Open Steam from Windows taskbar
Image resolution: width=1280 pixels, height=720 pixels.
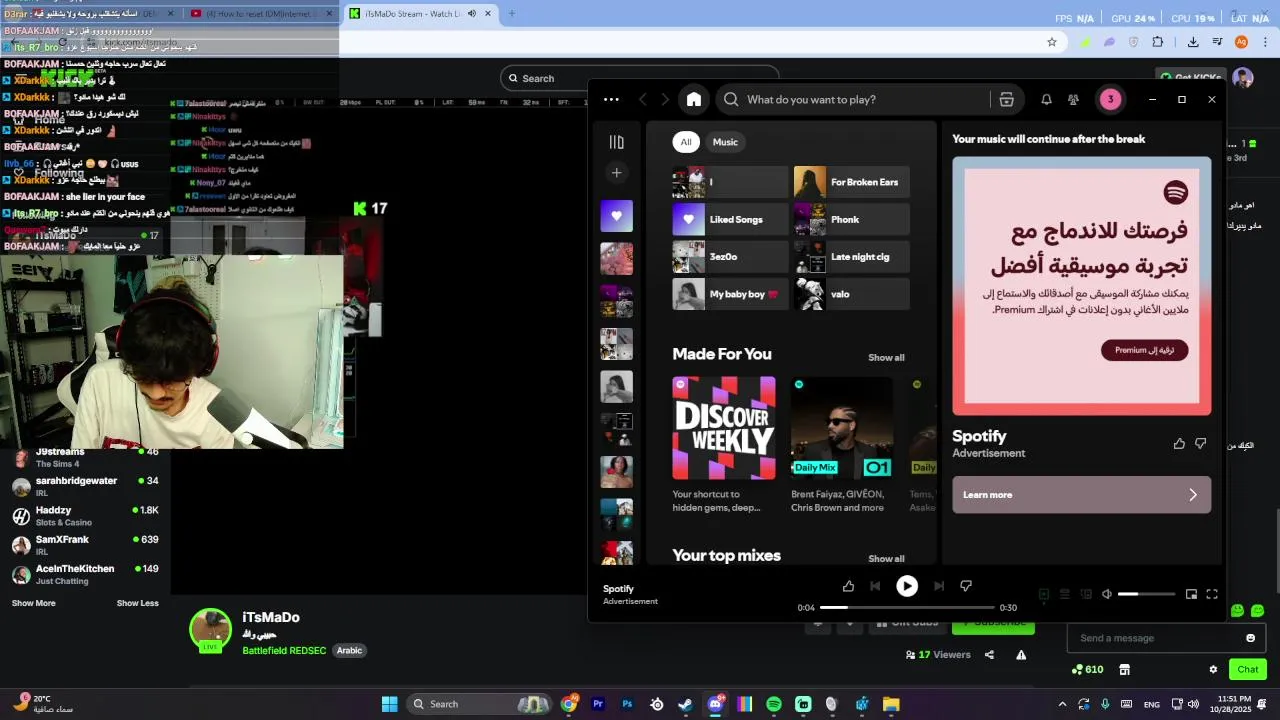coord(685,704)
